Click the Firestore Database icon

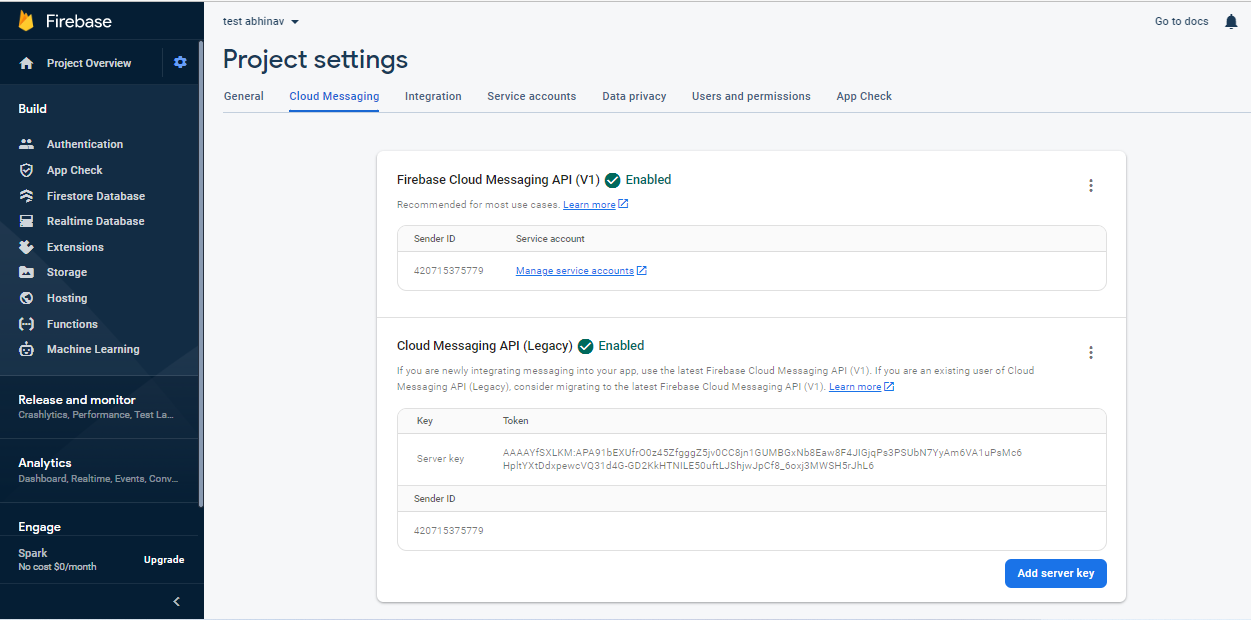pyautogui.click(x=27, y=196)
